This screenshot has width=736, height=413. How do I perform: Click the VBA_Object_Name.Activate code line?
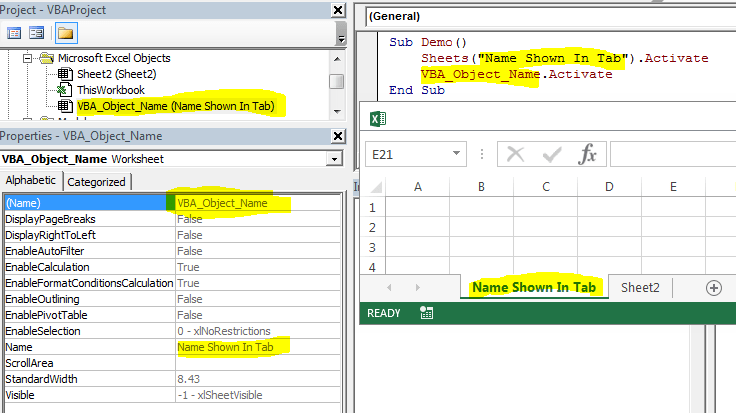(517, 74)
